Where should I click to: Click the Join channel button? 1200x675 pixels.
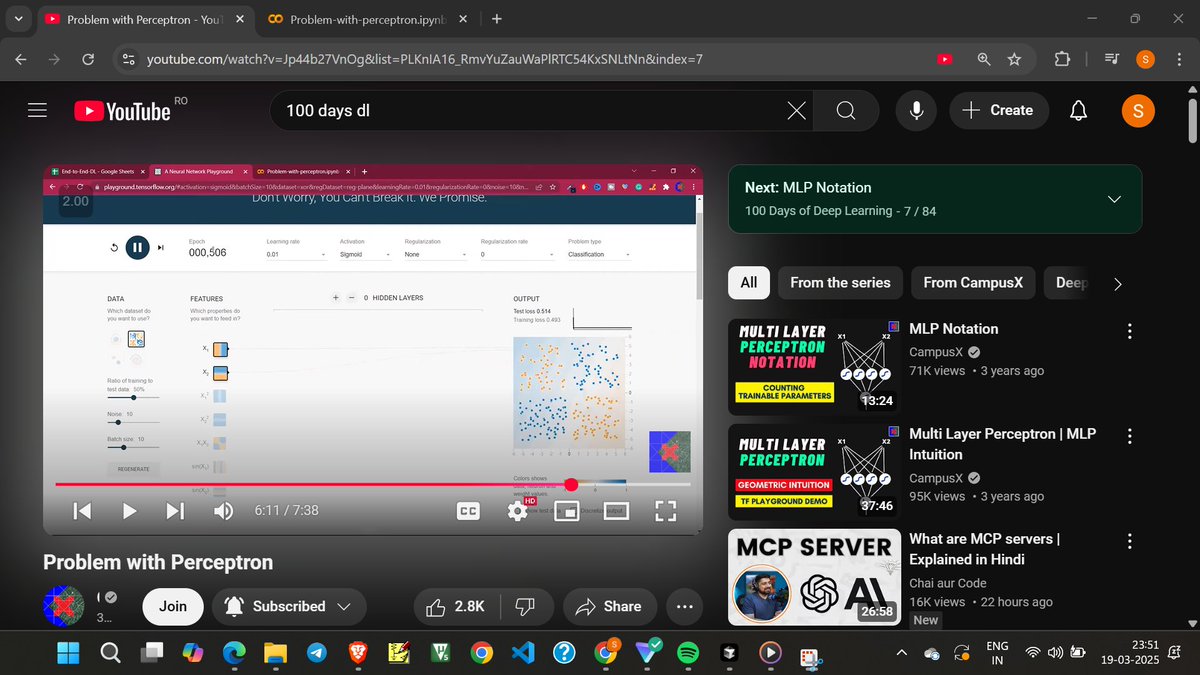(x=172, y=606)
